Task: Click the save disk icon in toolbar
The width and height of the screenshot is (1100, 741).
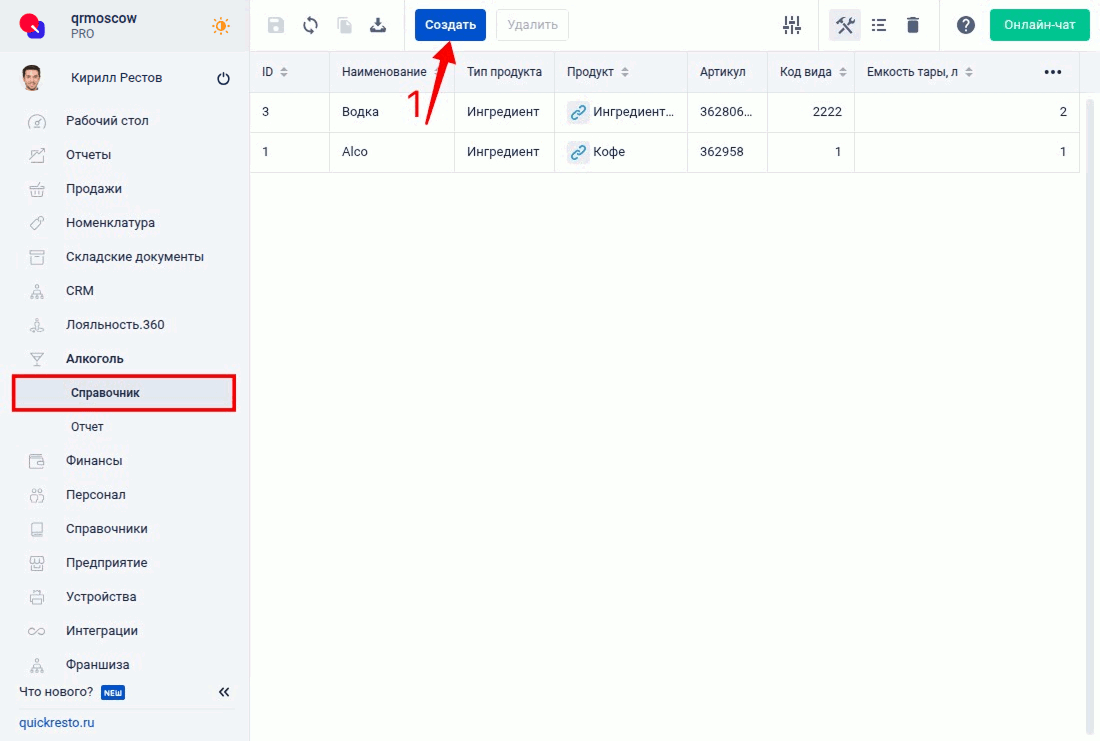Action: (276, 26)
